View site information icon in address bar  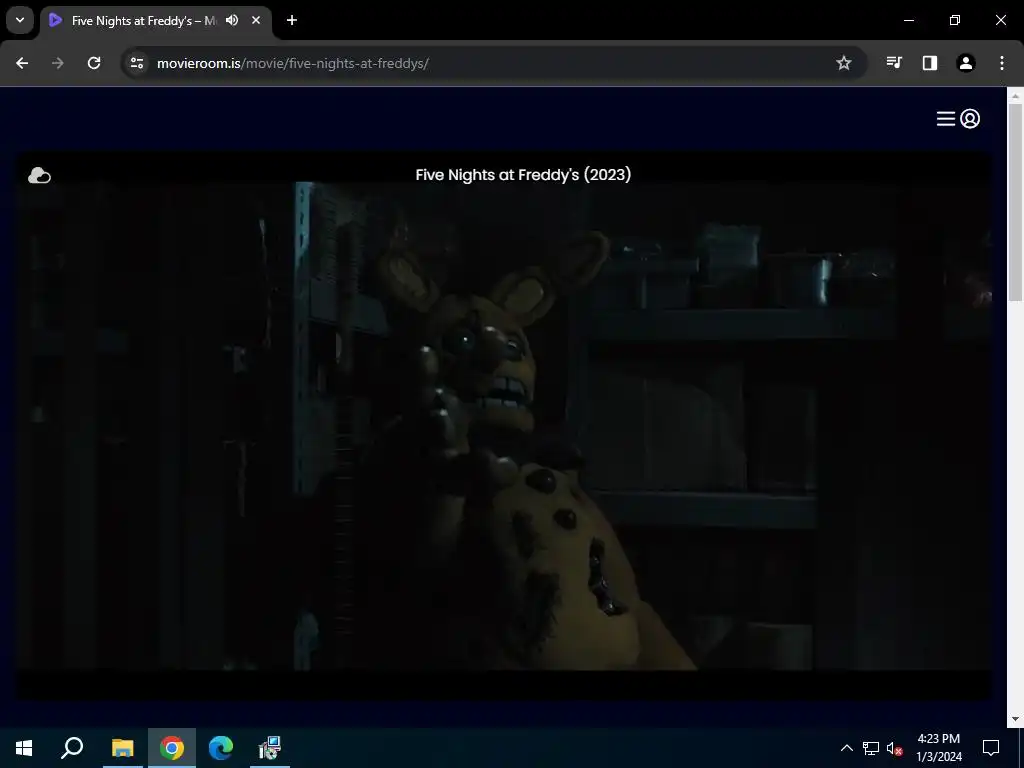pyautogui.click(x=136, y=63)
